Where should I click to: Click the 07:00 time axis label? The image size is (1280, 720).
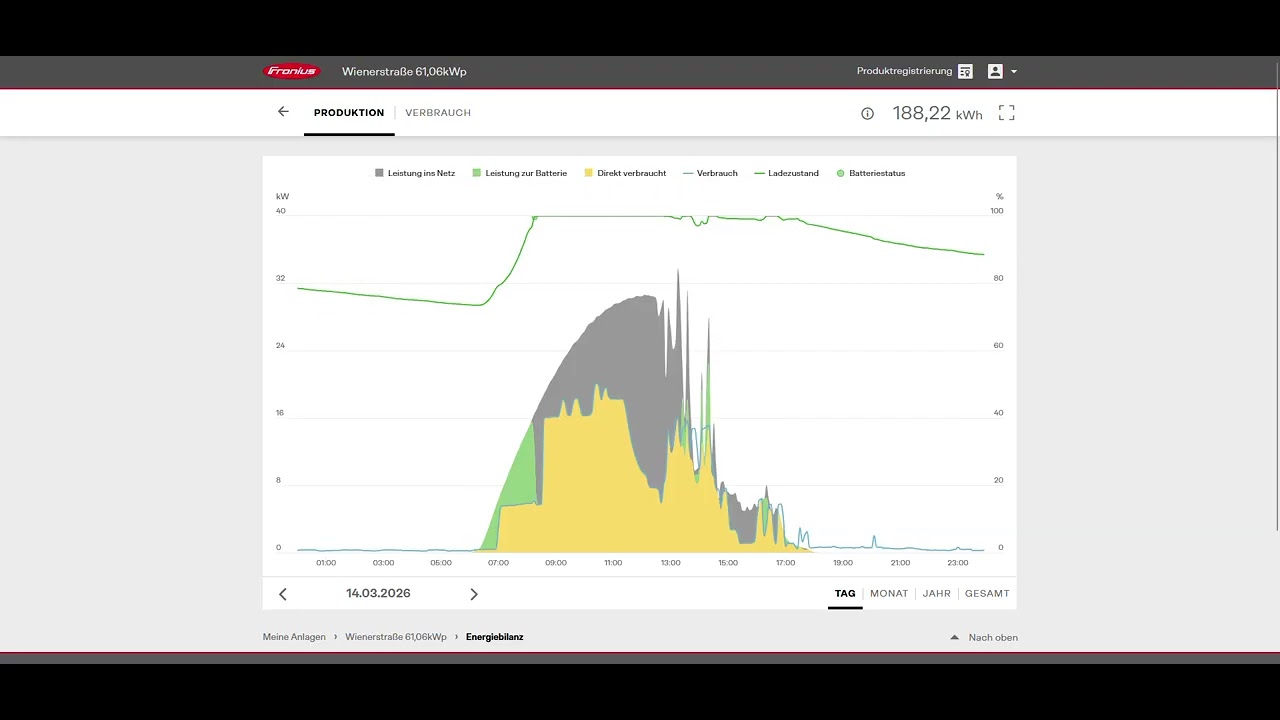click(498, 563)
